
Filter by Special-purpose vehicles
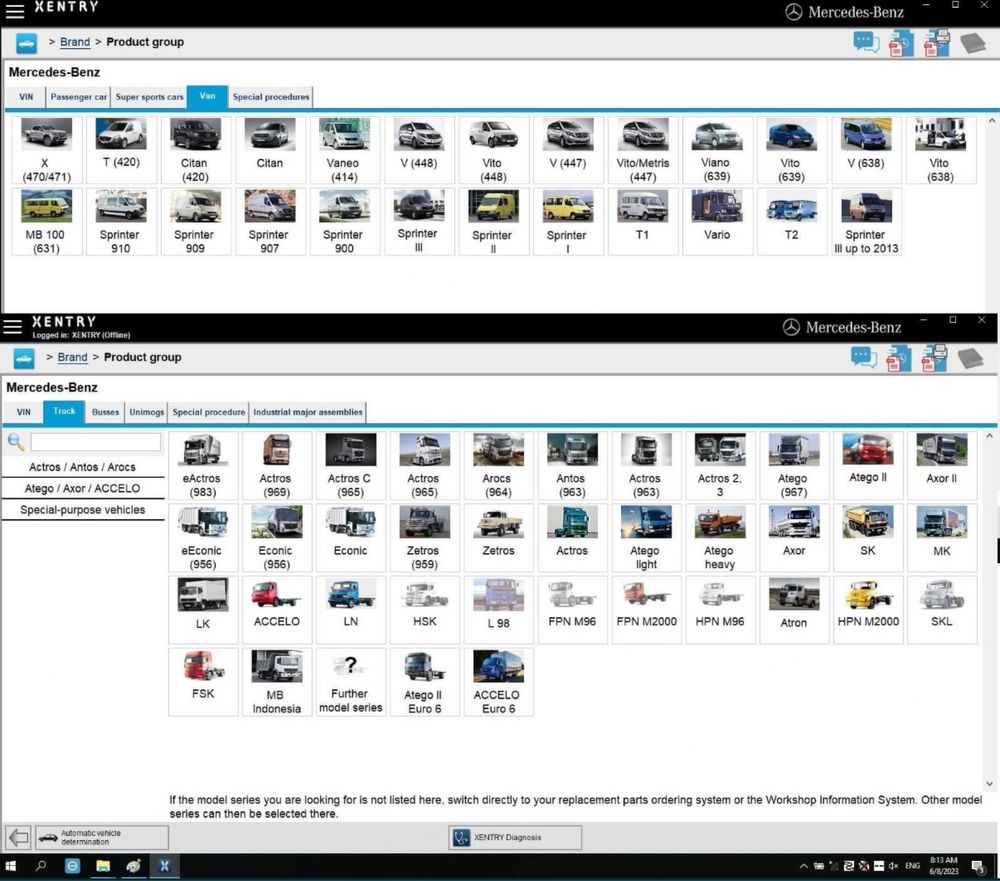82,510
